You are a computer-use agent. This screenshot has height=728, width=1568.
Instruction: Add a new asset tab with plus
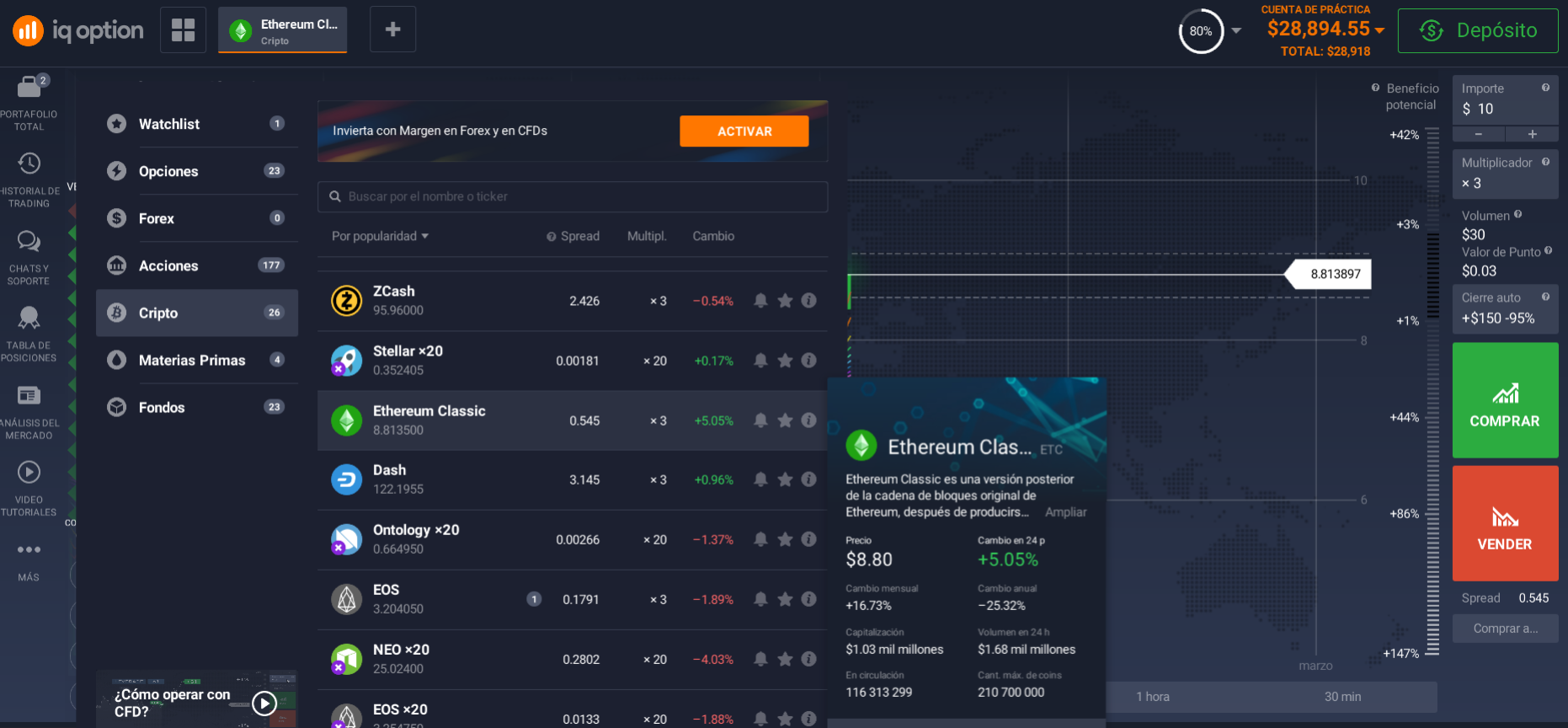[x=392, y=29]
